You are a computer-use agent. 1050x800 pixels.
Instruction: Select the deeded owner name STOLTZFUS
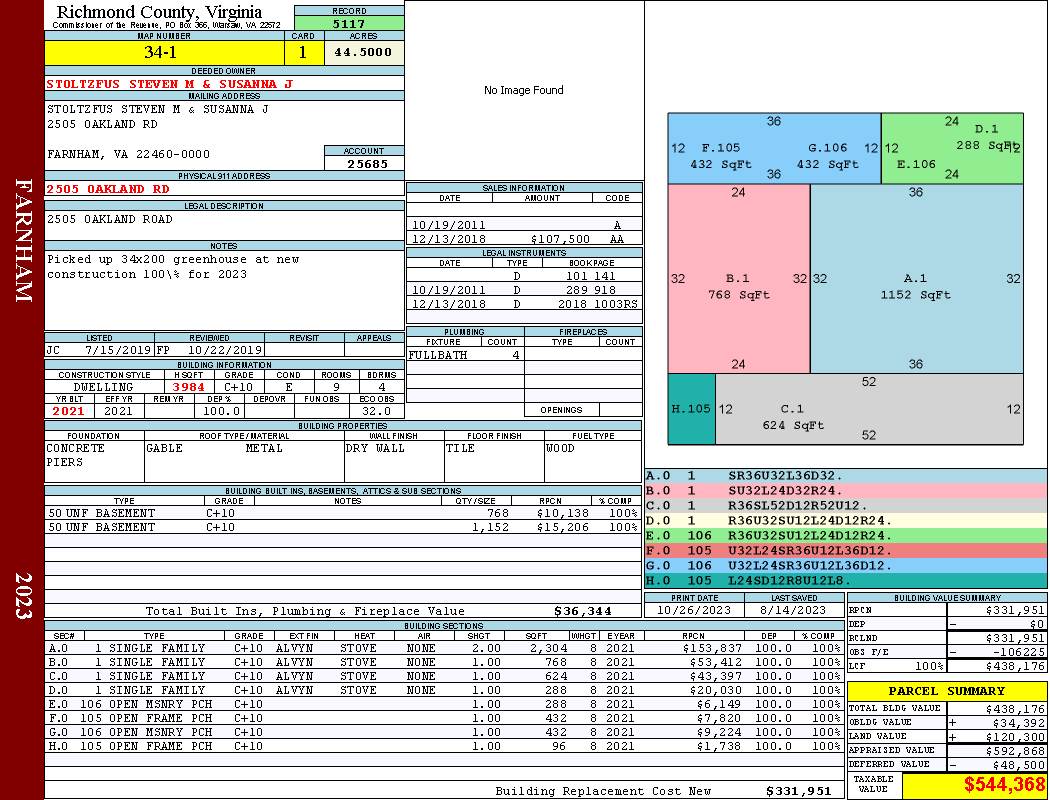(169, 84)
